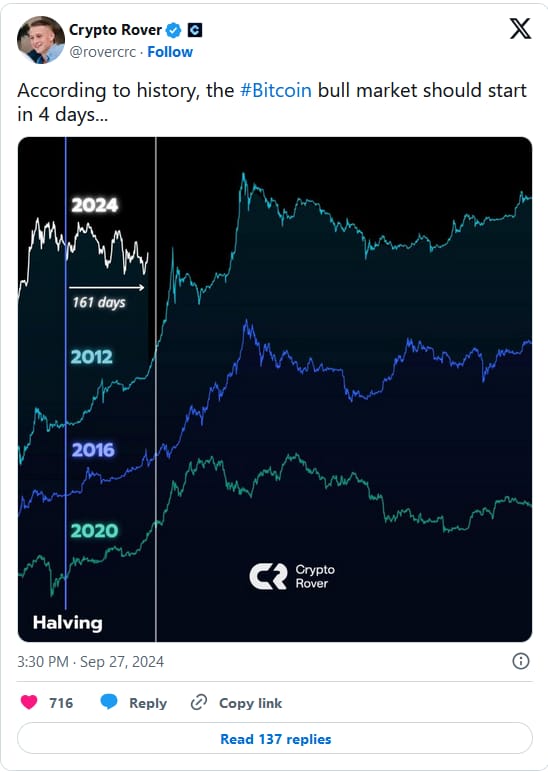Image resolution: width=548 pixels, height=772 pixels.
Task: Like the tweet with heart icon
Action: 29,702
